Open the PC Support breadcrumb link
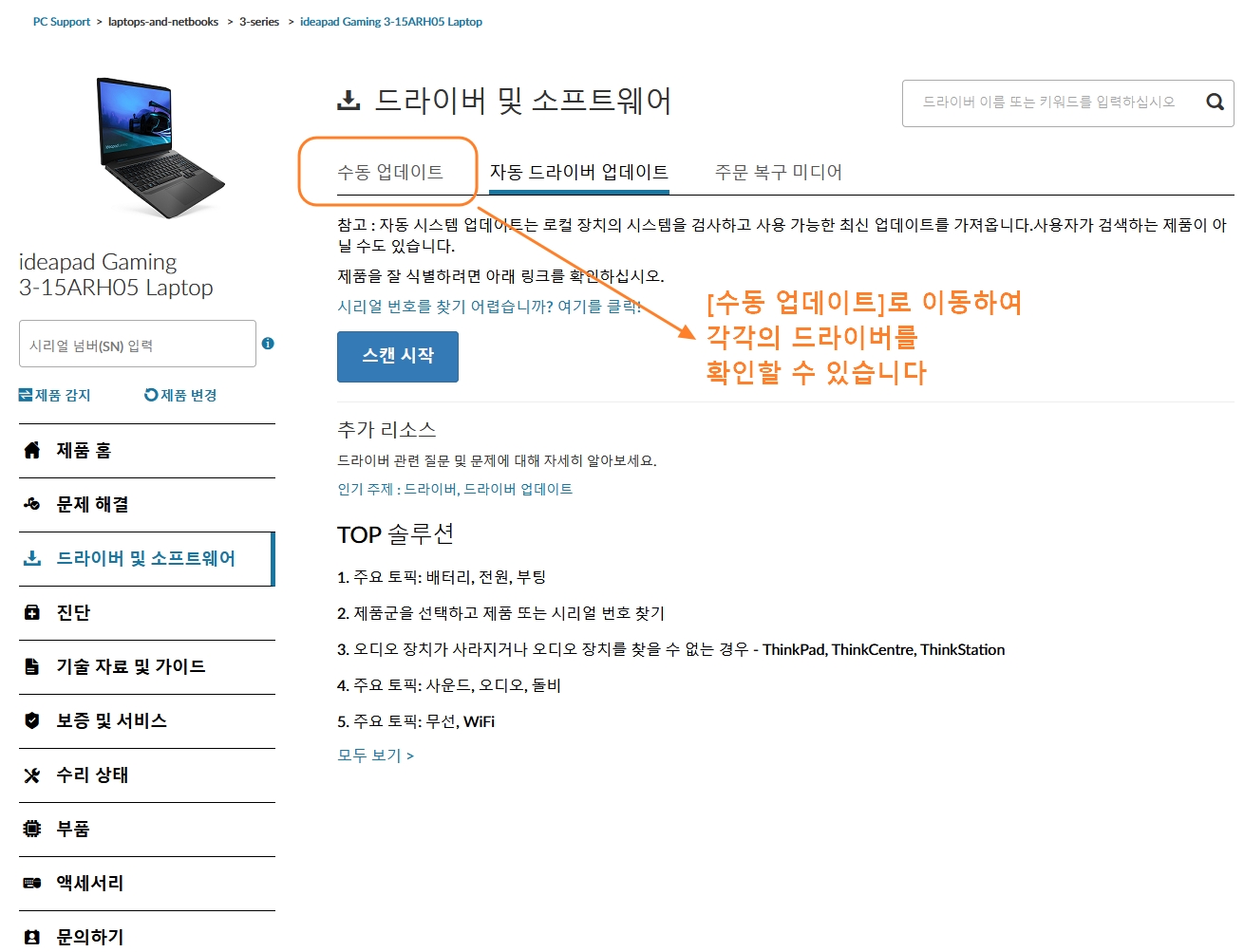The image size is (1244, 952). pos(61,21)
